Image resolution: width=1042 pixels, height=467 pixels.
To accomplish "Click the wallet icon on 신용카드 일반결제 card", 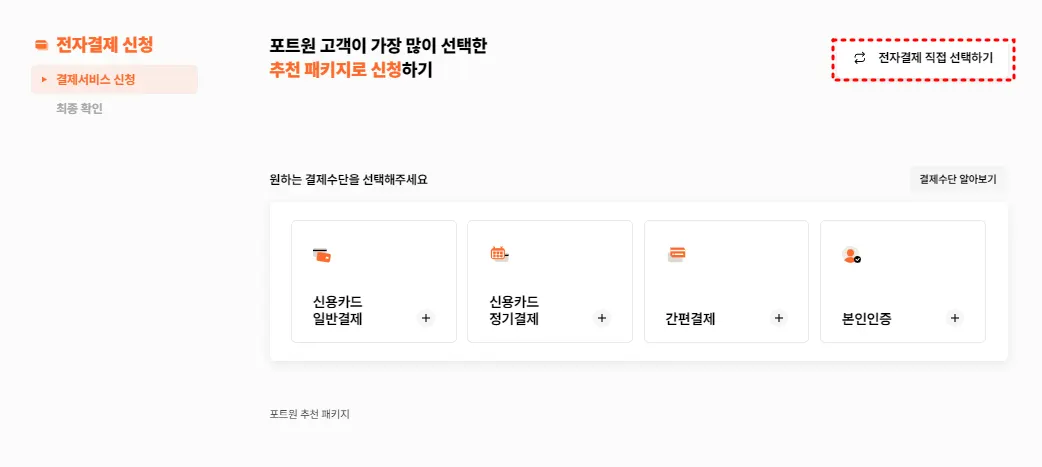I will pyautogui.click(x=322, y=255).
